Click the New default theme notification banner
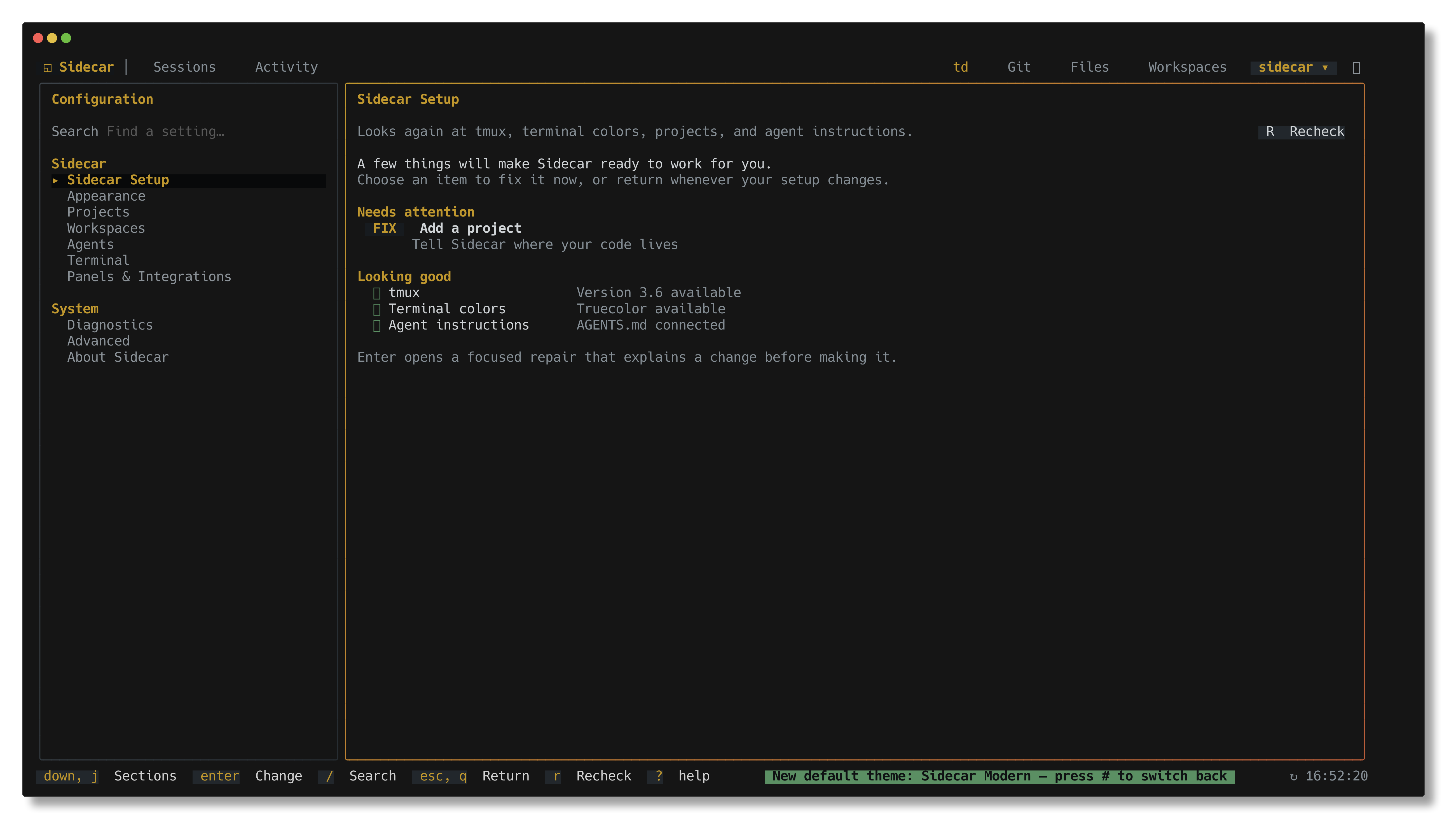This screenshot has height=828, width=1456. point(1000,776)
